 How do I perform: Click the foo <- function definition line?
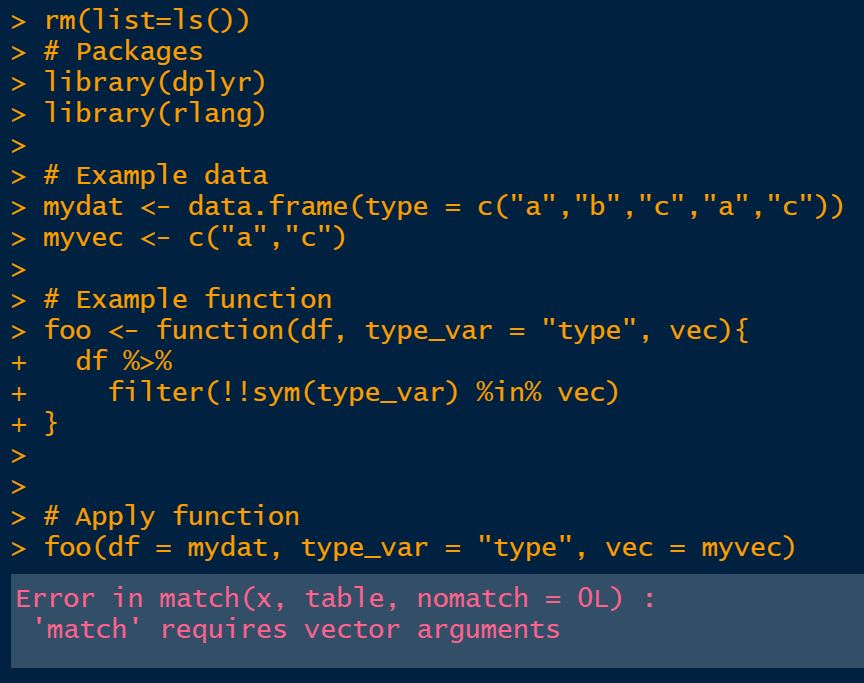395,330
